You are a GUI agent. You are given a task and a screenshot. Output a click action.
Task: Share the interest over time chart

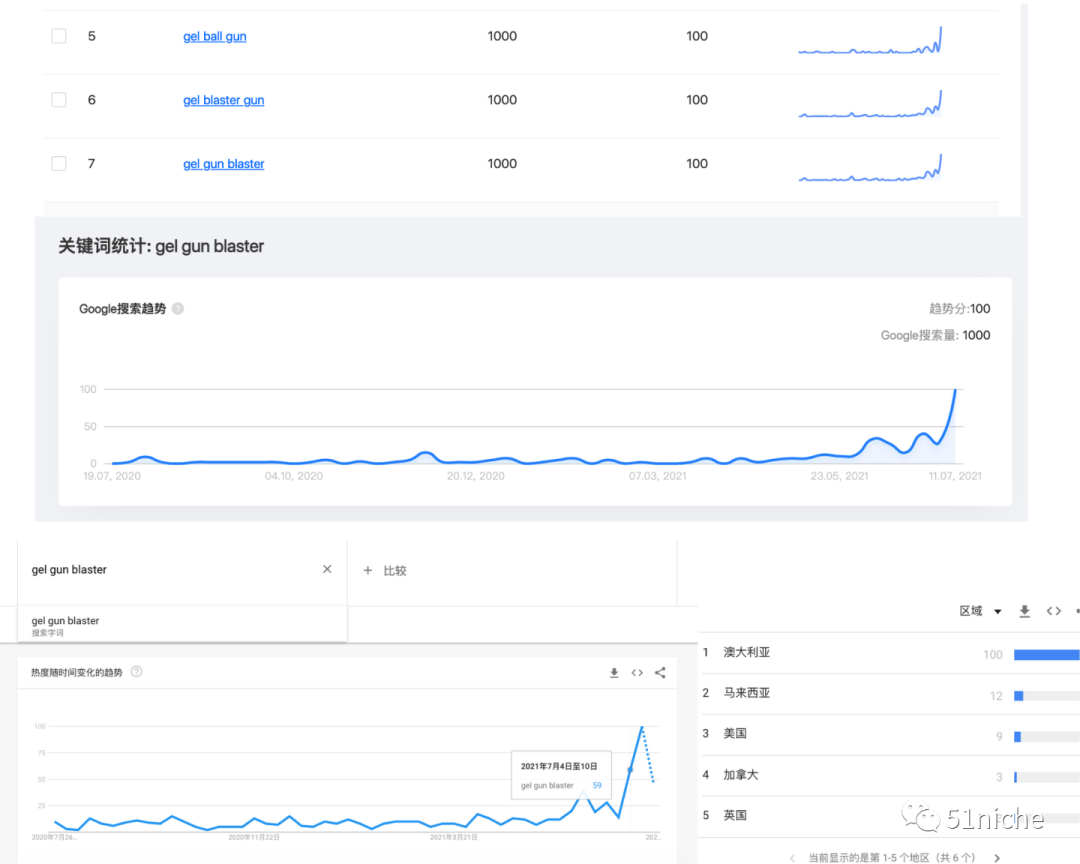pyautogui.click(x=660, y=673)
